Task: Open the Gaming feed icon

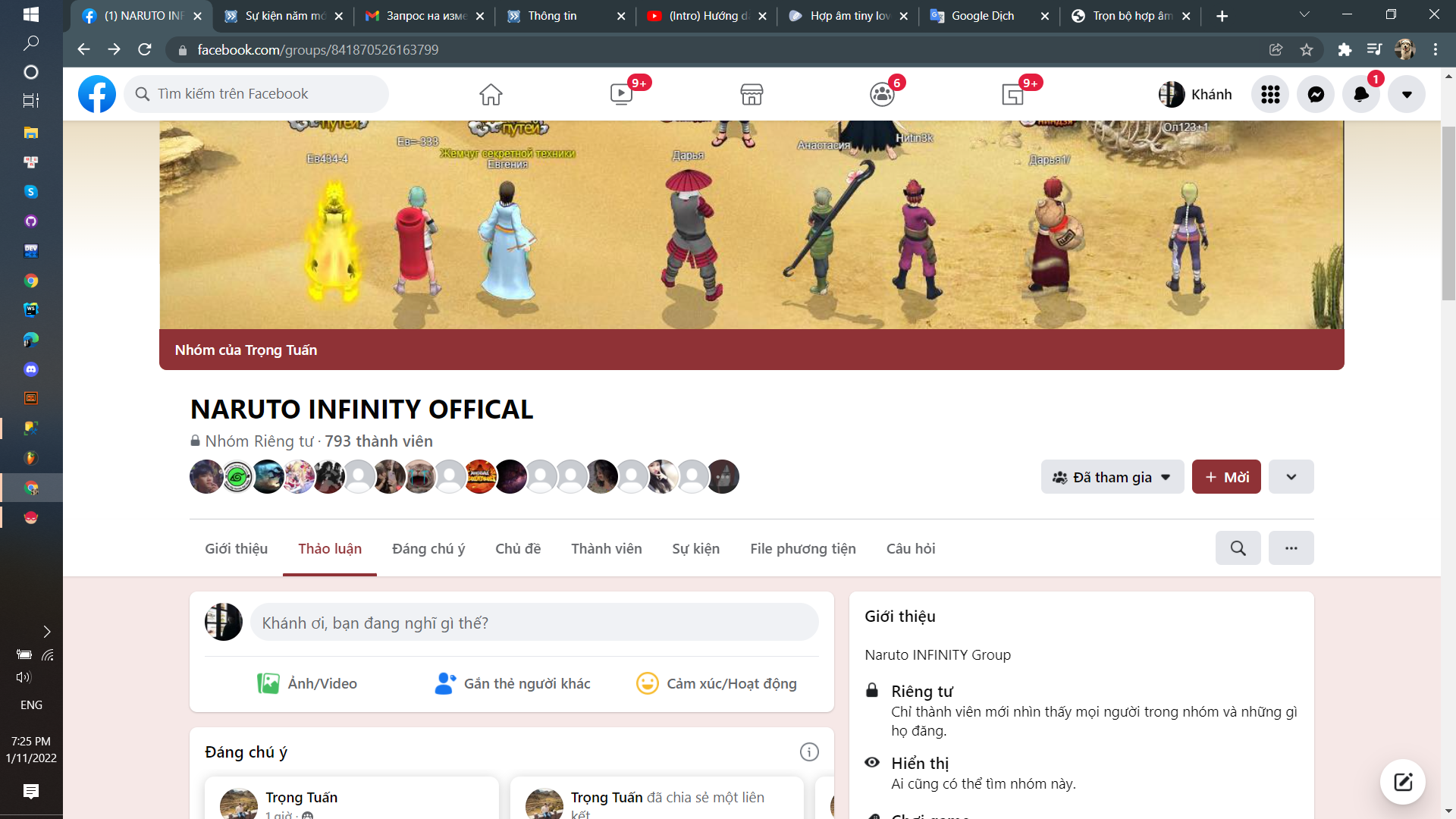Action: (x=1012, y=94)
